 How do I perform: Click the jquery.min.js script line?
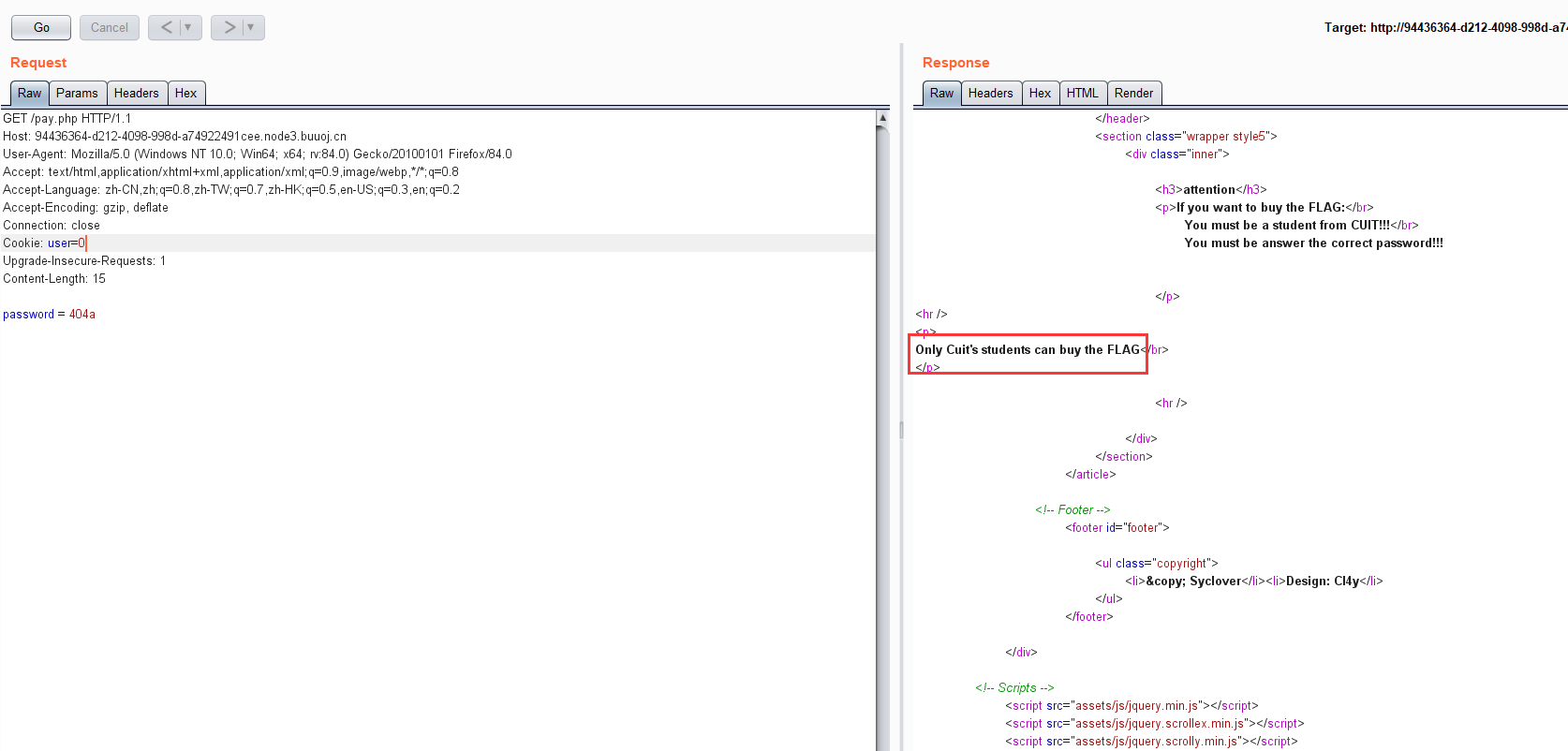1132,705
